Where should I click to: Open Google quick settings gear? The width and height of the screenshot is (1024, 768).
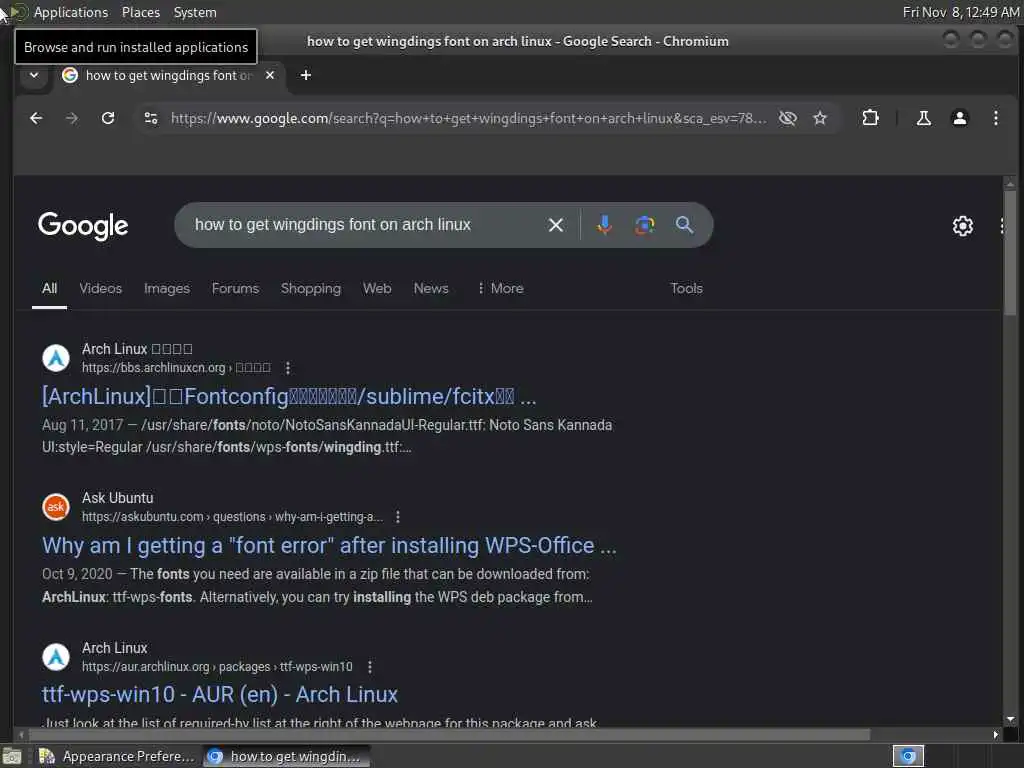963,226
